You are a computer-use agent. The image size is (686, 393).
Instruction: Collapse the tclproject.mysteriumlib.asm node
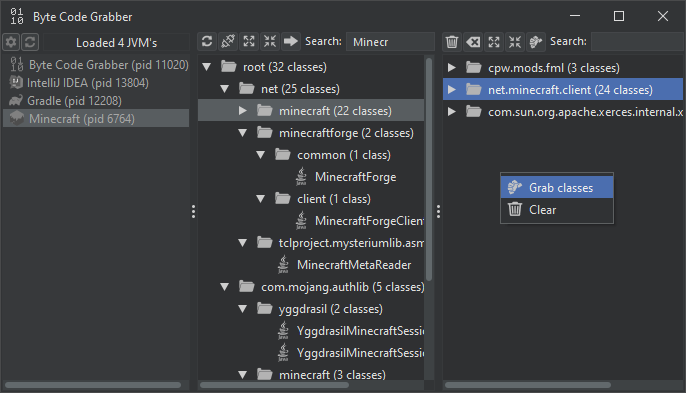click(x=243, y=243)
